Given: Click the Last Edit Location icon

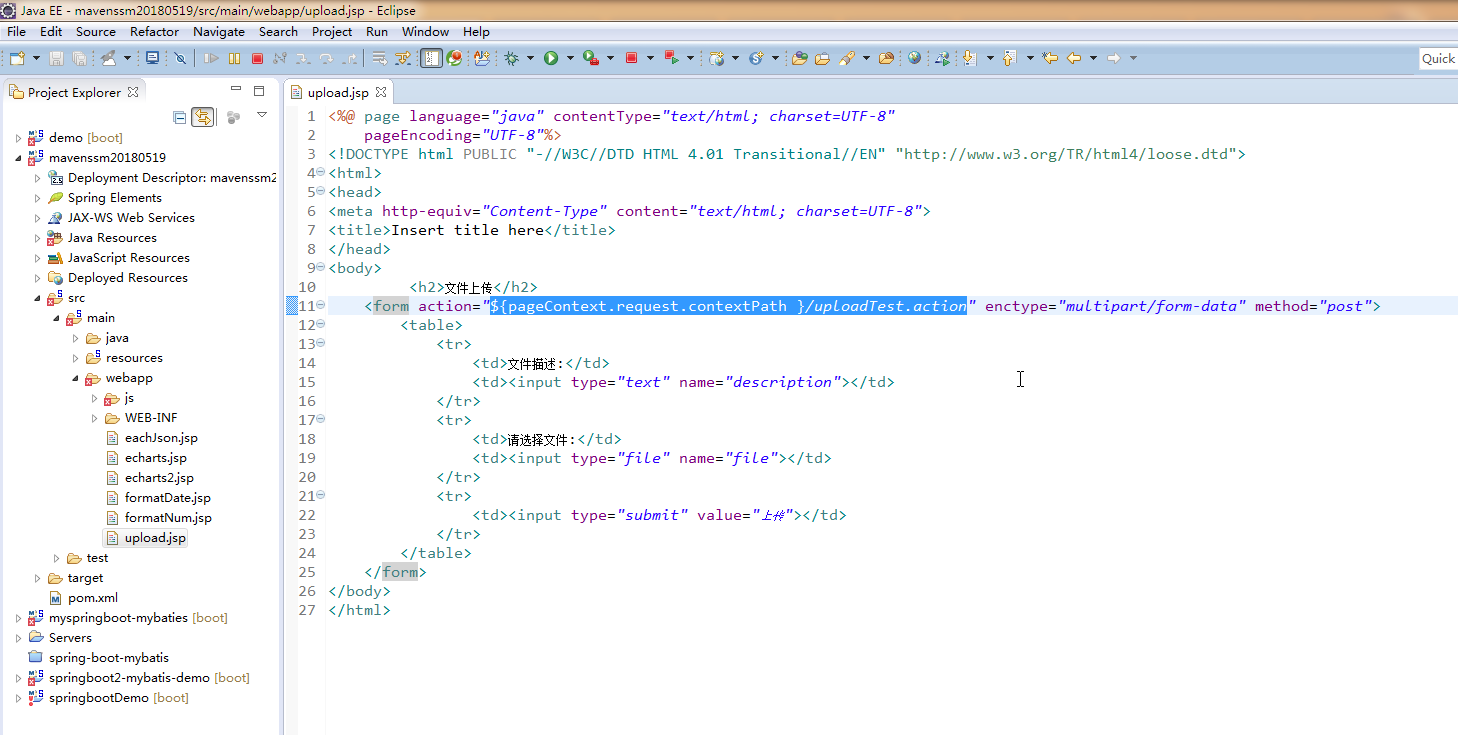Looking at the screenshot, I should pos(1050,58).
